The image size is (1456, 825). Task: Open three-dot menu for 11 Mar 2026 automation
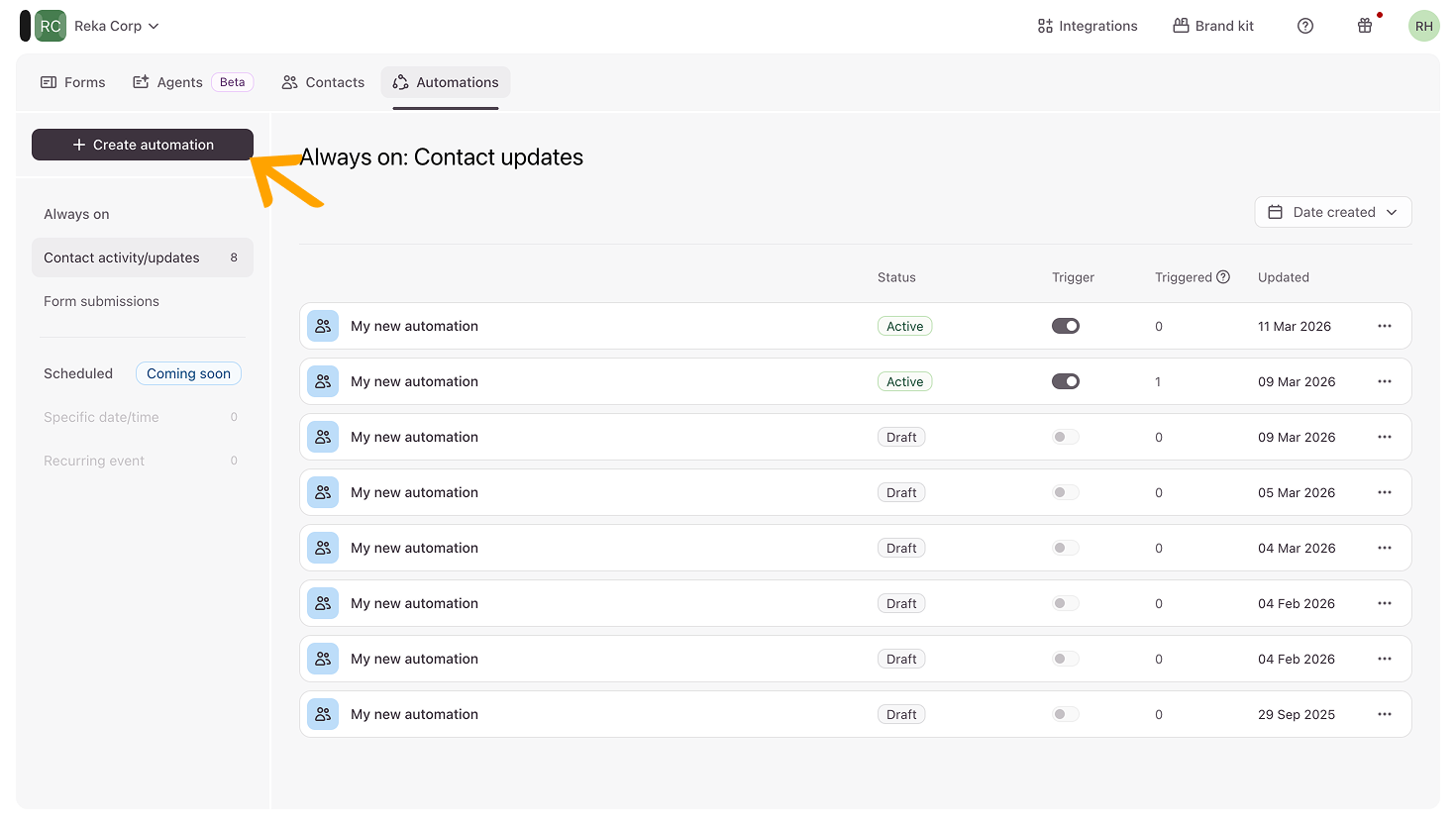[1385, 326]
